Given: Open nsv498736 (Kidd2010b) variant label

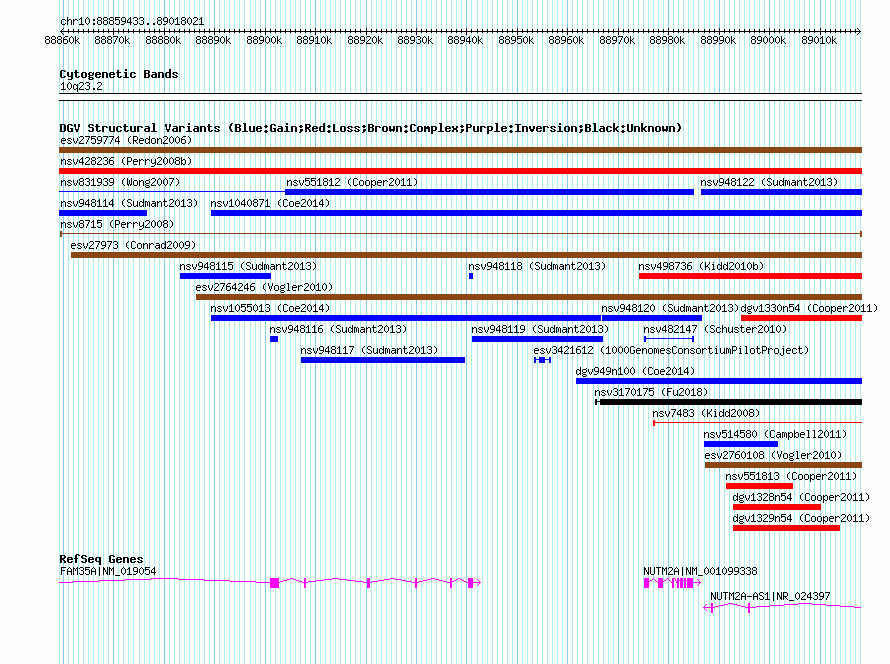Looking at the screenshot, I should click(x=701, y=266).
